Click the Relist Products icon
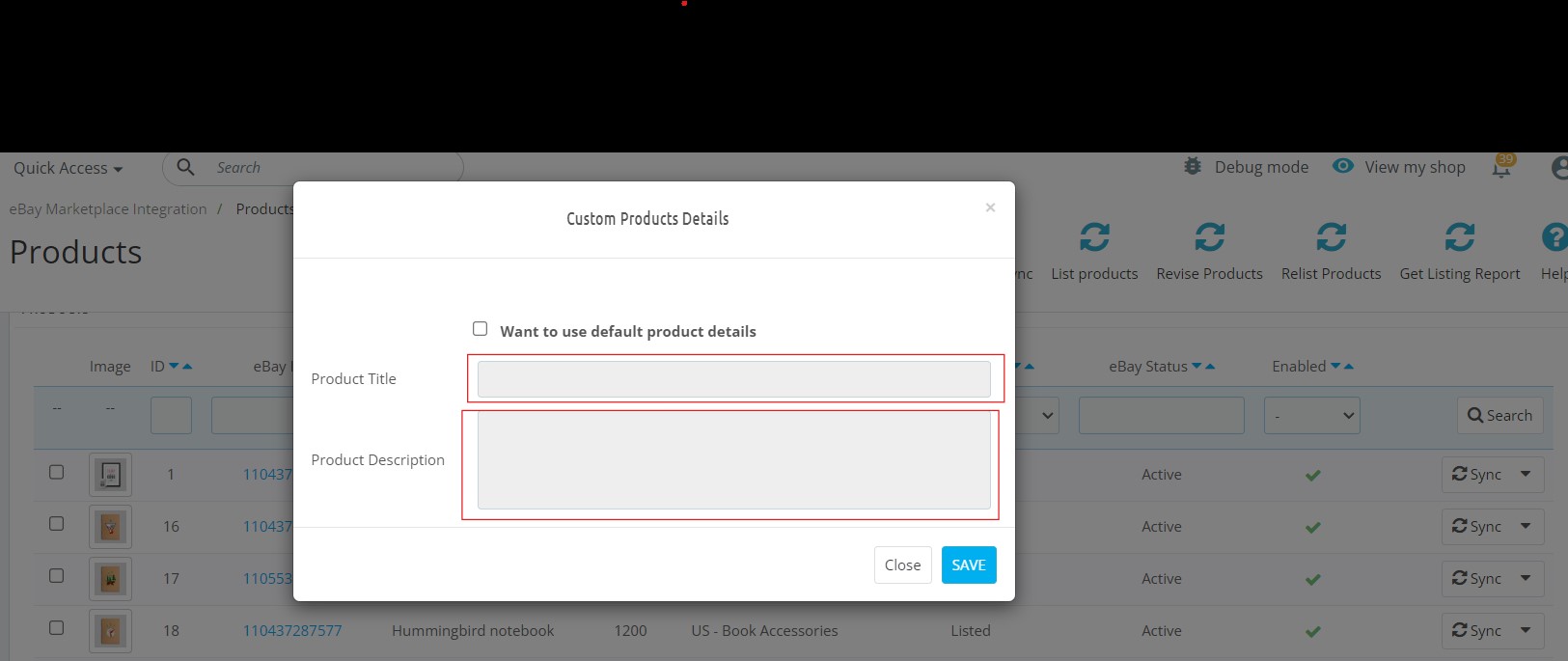Image resolution: width=1568 pixels, height=661 pixels. [x=1331, y=236]
